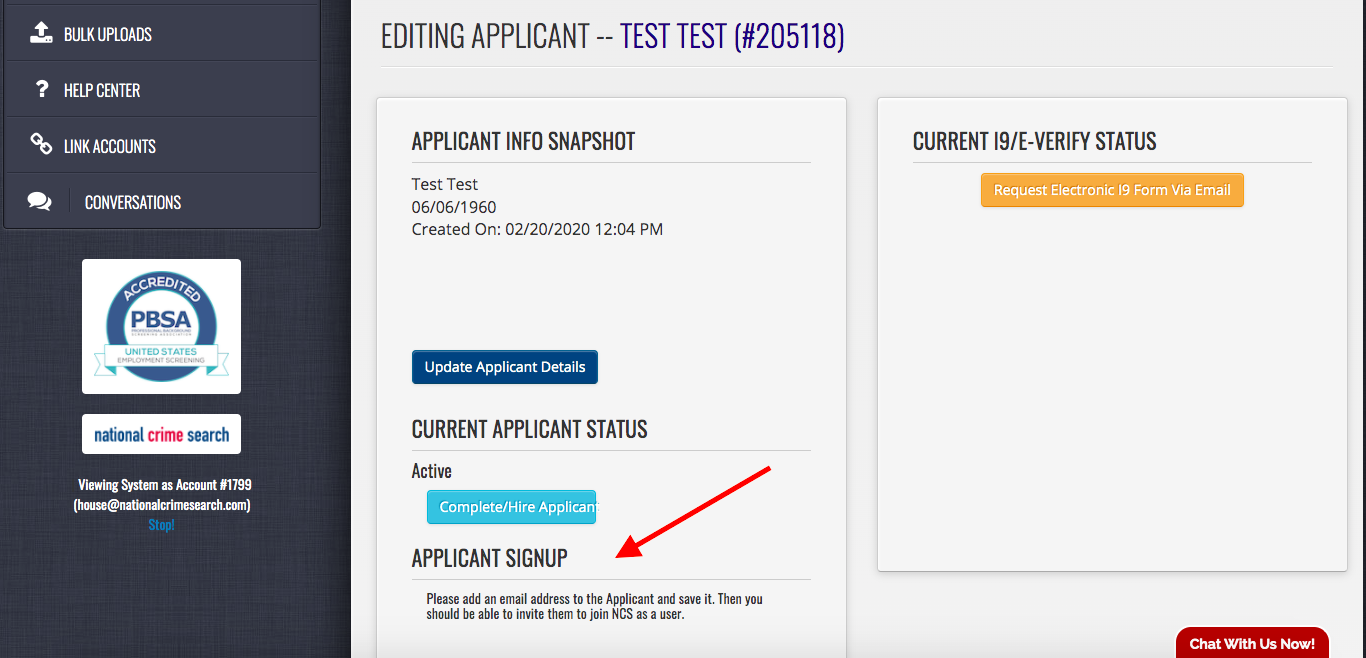
Task: Open the TEST TEST (#205118) applicant link
Action: (732, 36)
